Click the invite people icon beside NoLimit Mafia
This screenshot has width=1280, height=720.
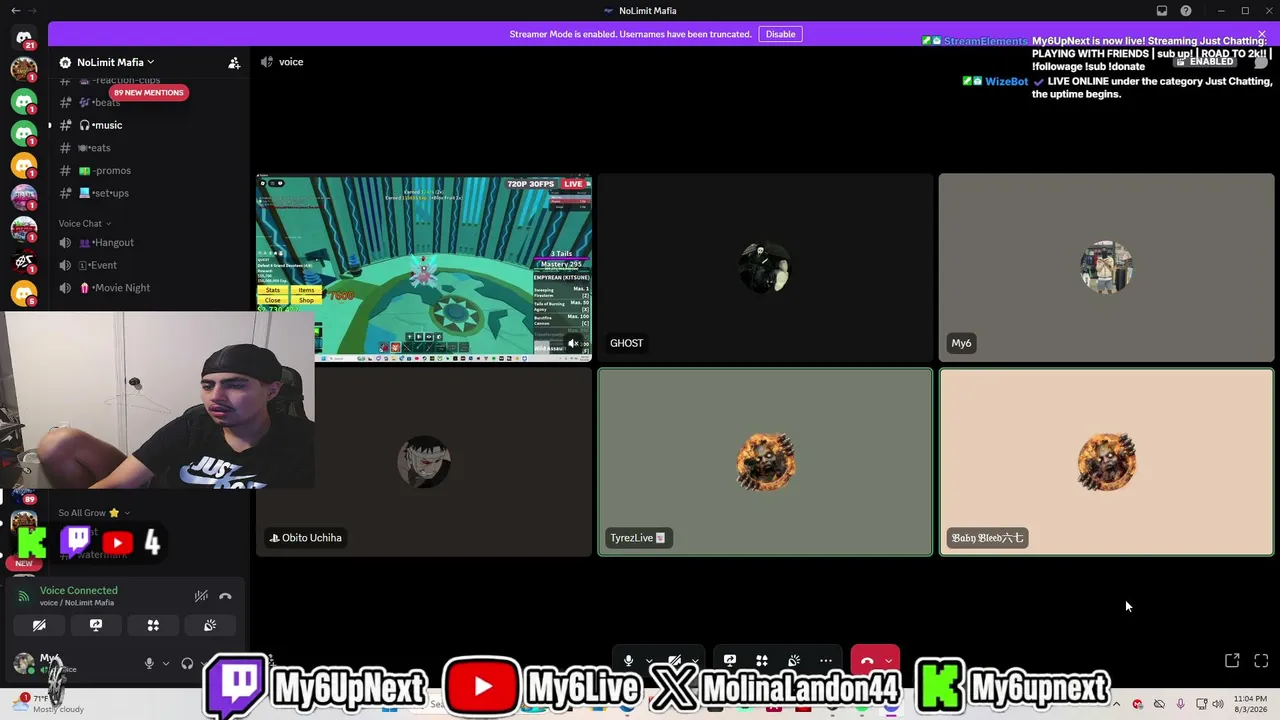tap(234, 62)
